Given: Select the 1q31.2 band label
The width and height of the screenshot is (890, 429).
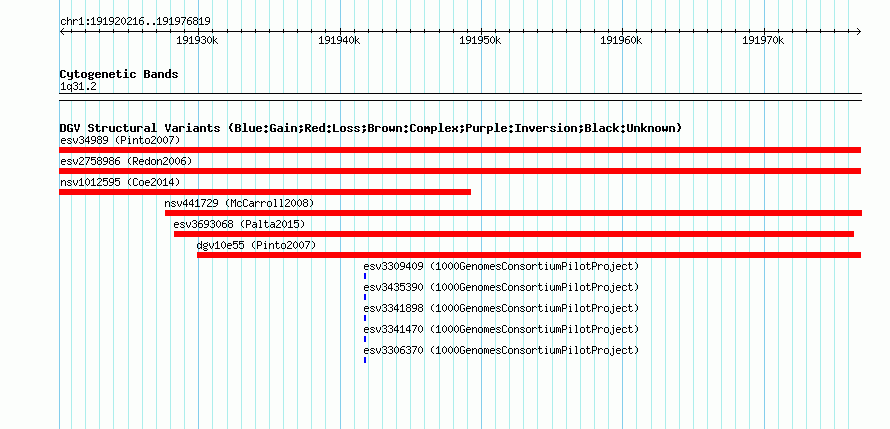Looking at the screenshot, I should pos(78,86).
